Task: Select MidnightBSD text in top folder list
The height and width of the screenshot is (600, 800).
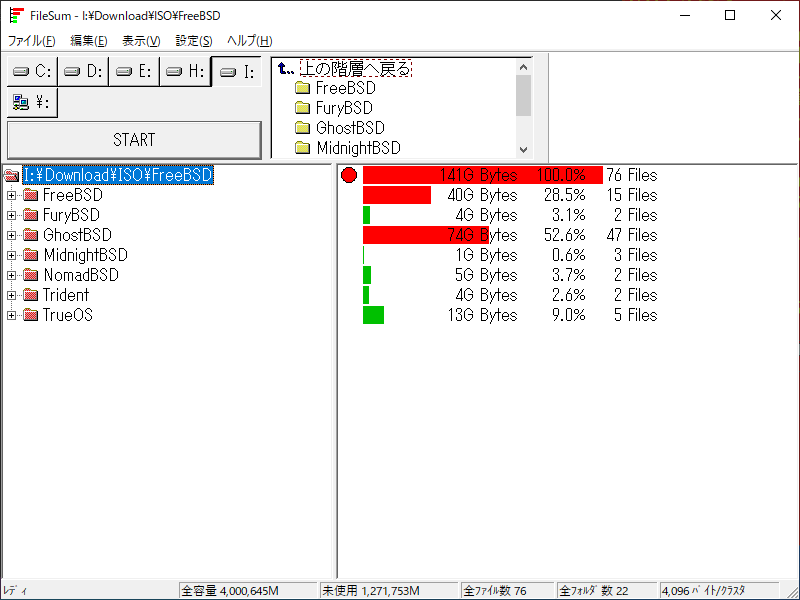Action: click(x=359, y=148)
